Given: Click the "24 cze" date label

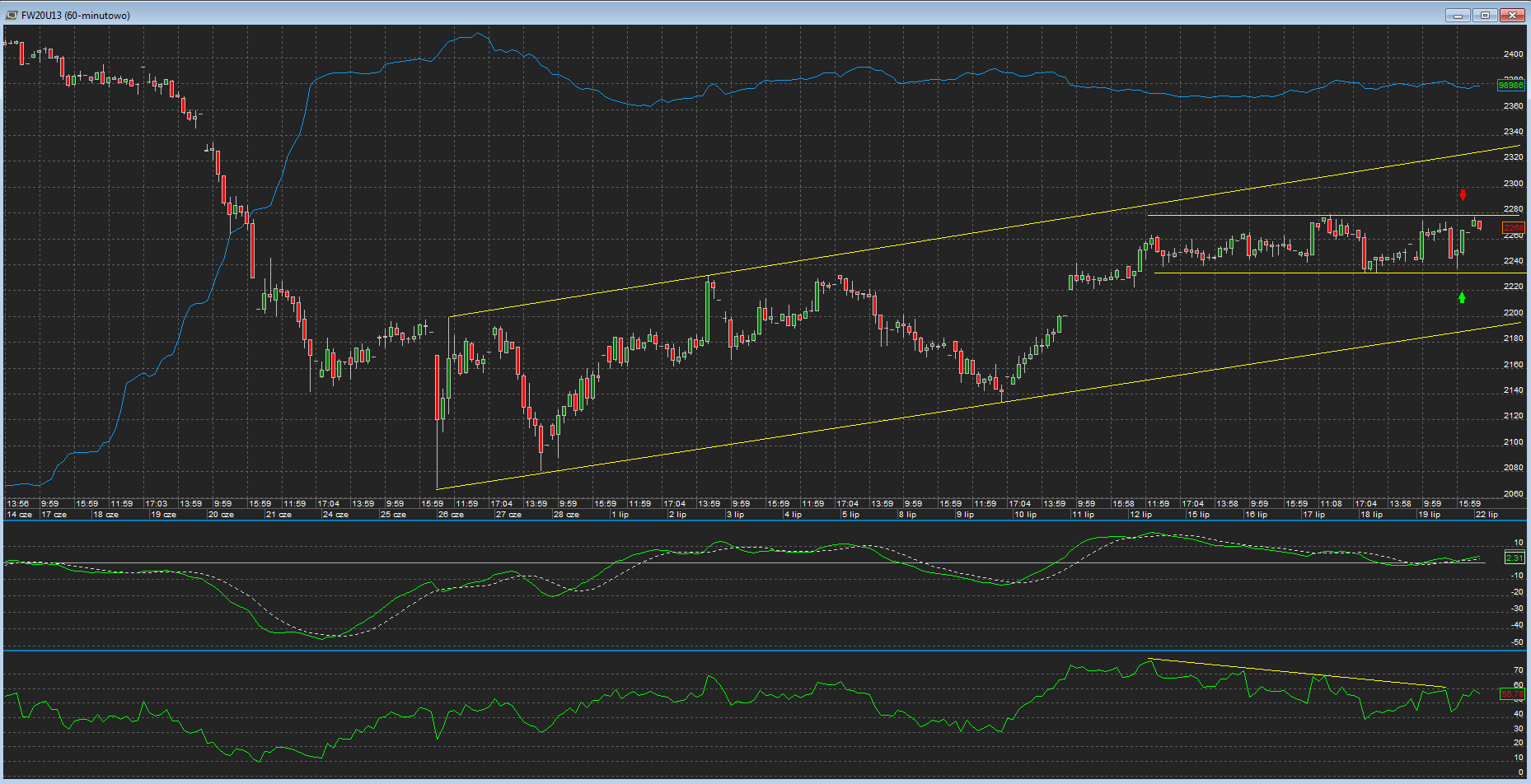Looking at the screenshot, I should pos(336,515).
